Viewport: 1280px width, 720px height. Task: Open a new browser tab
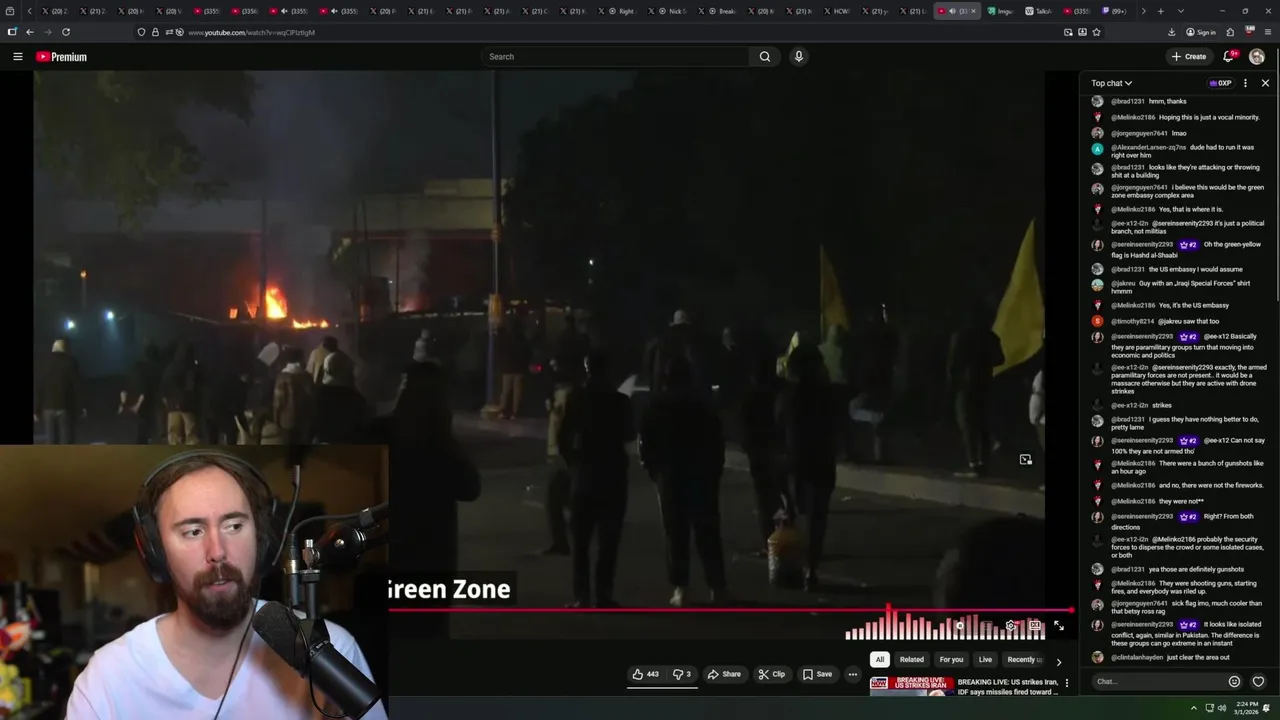click(1160, 11)
